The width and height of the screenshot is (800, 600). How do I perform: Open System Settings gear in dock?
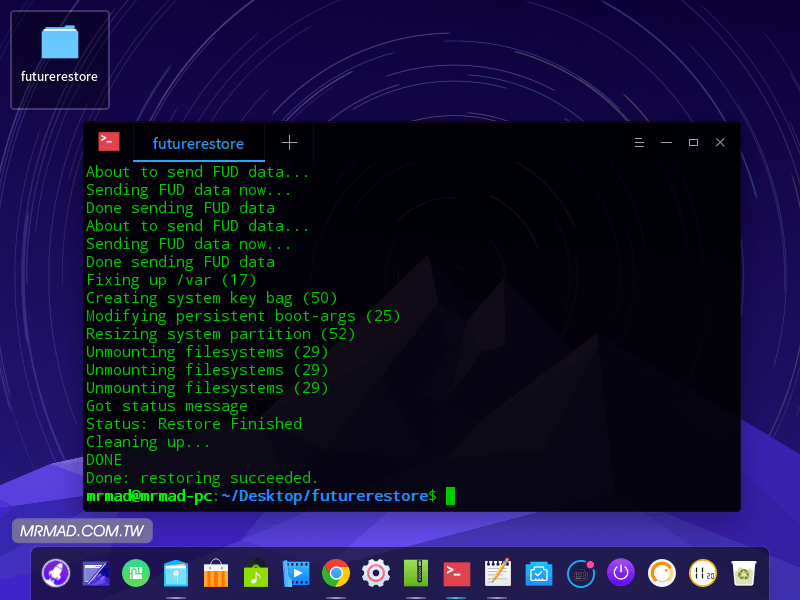pos(376,573)
